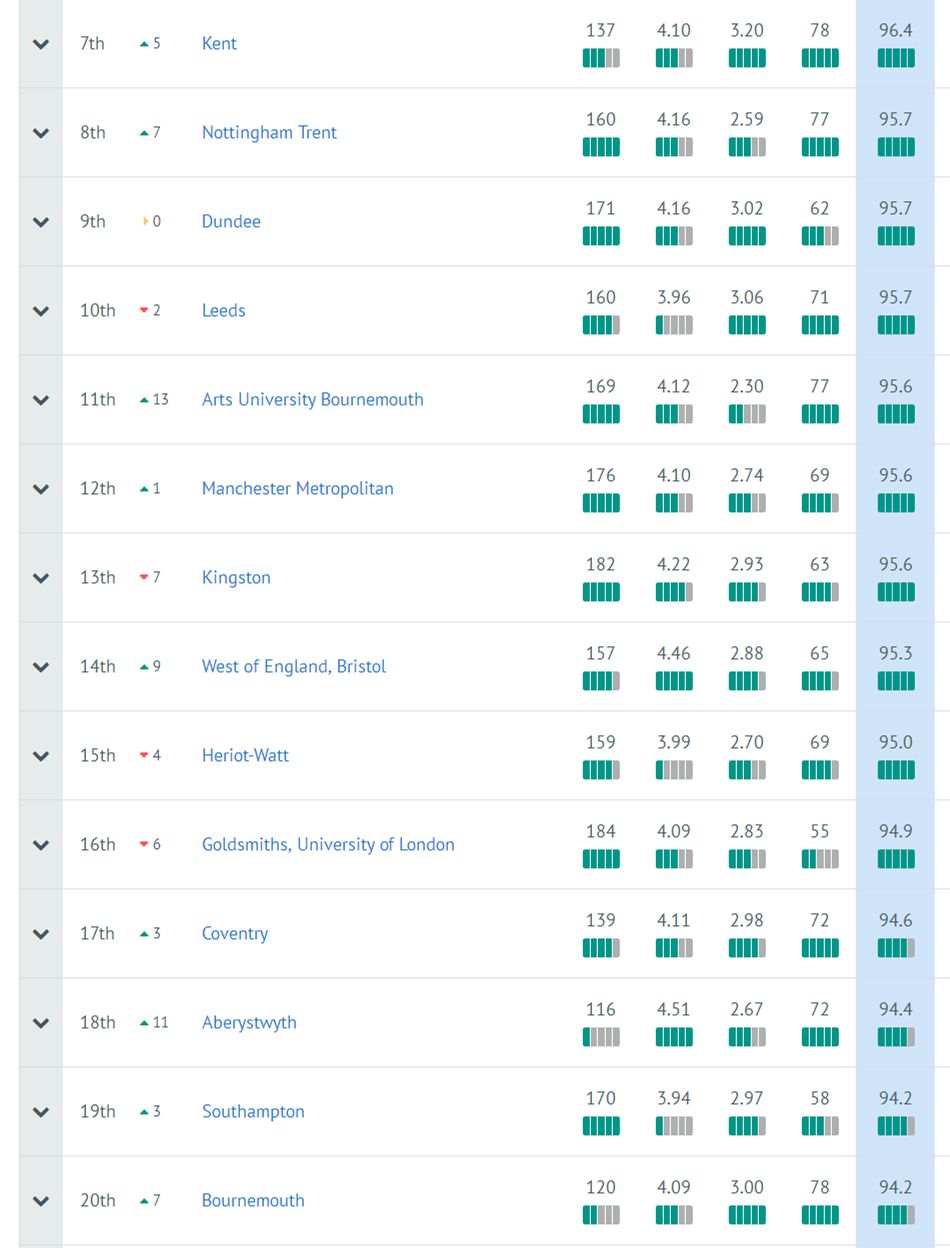Toggle the Kingston row chevron

coord(41,578)
